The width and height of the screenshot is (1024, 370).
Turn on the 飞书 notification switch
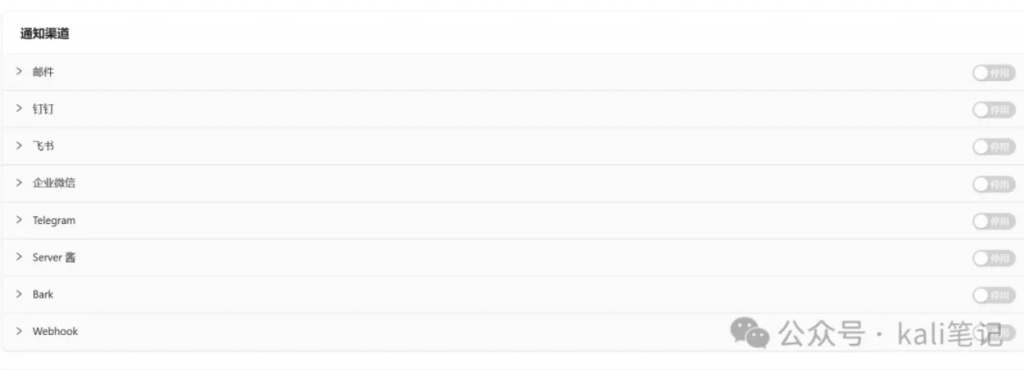(994, 147)
